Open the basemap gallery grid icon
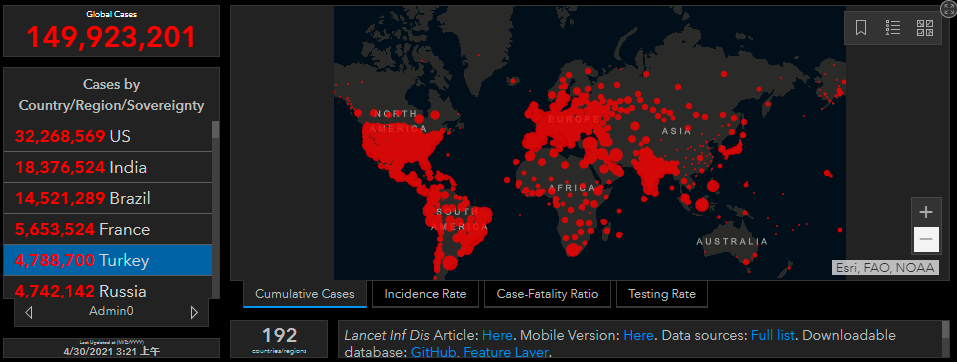 tap(925, 28)
